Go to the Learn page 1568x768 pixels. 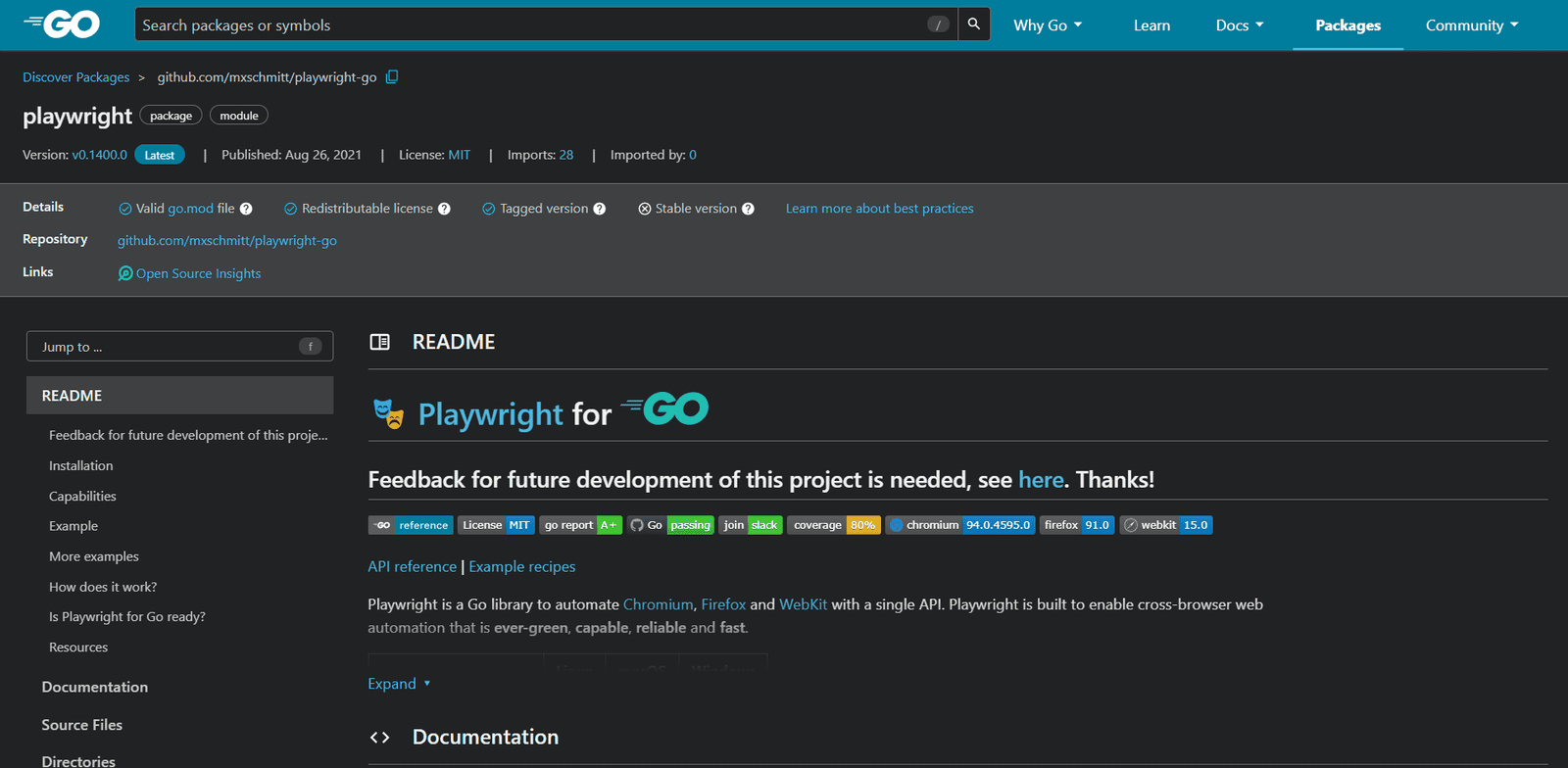(1151, 25)
